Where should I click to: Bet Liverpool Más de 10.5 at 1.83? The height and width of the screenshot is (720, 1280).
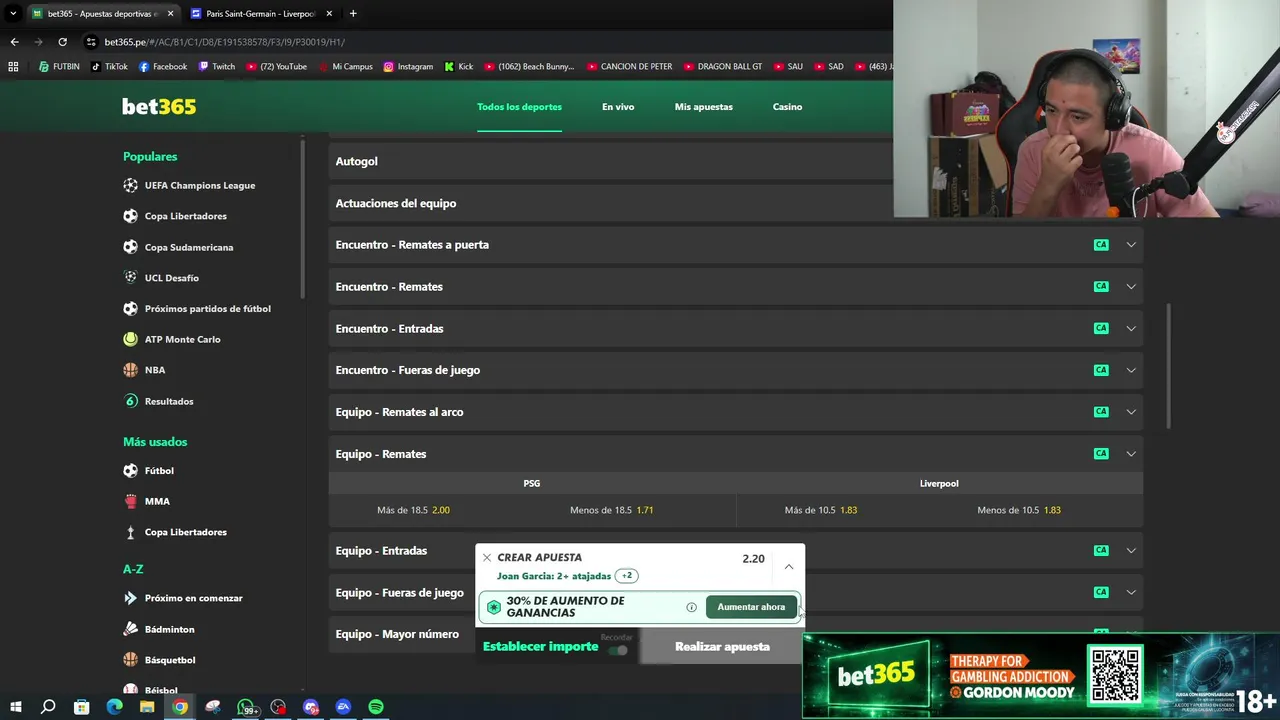tap(821, 510)
